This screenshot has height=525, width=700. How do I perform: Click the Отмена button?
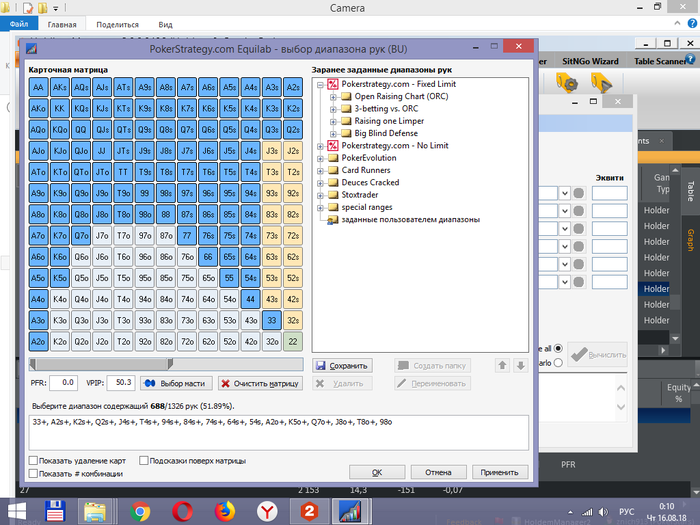pyautogui.click(x=438, y=472)
